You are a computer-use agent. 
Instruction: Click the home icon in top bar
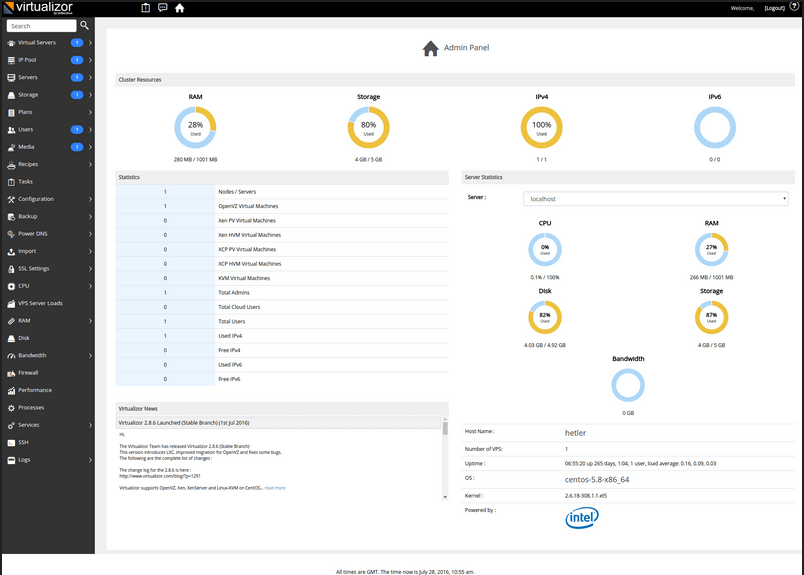pos(180,8)
